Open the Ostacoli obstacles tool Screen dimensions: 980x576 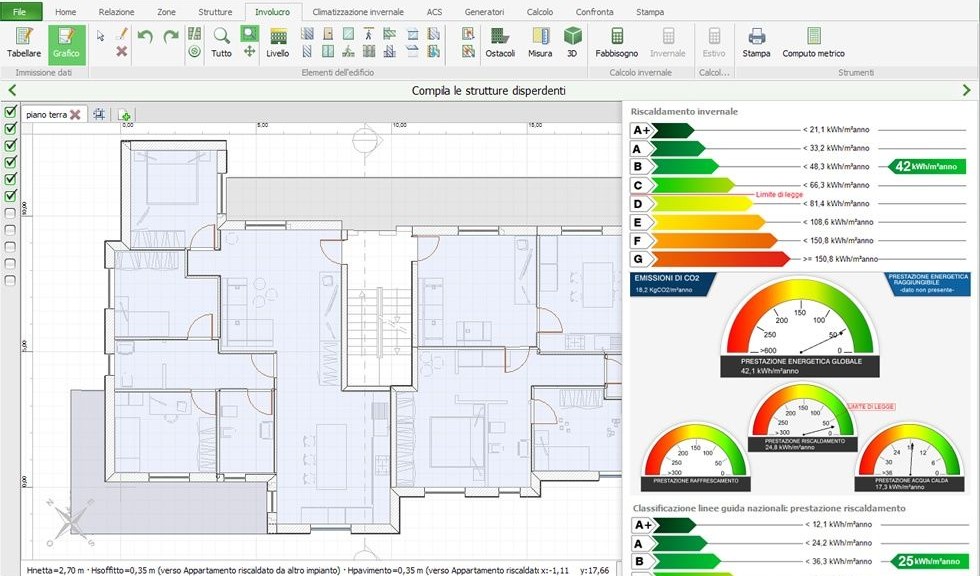click(500, 42)
